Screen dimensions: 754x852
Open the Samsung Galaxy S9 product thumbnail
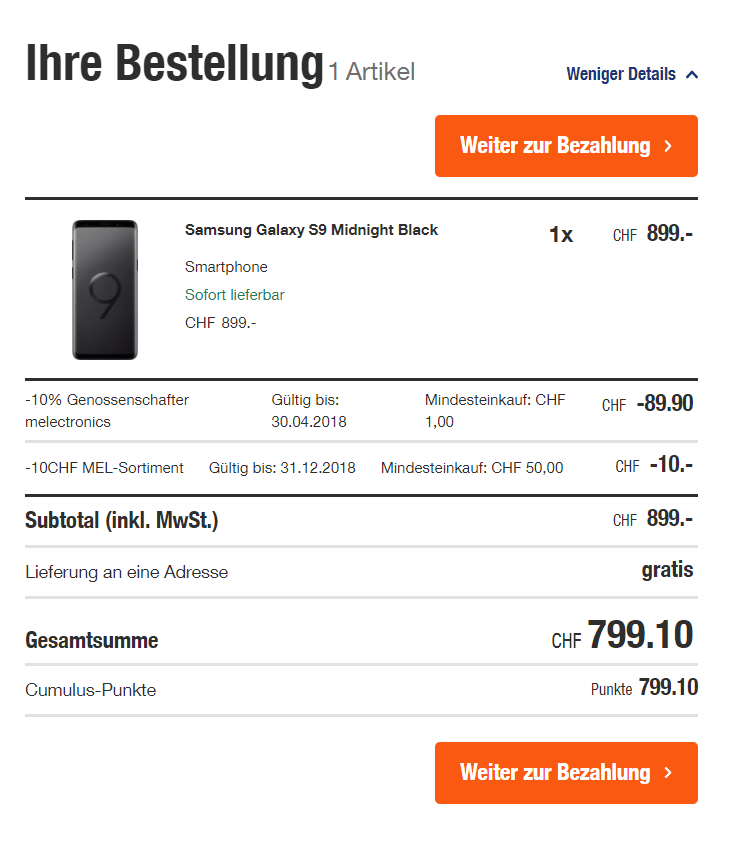105,290
